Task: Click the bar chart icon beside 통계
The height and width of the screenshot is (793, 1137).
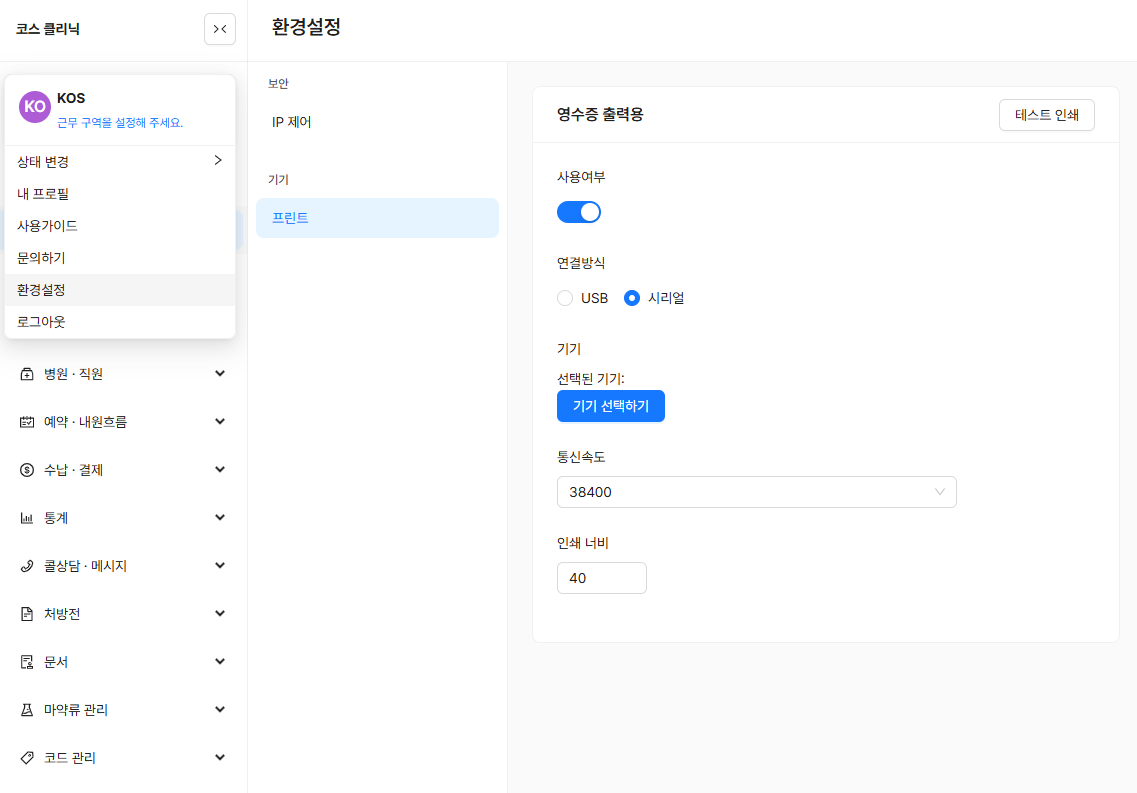Action: click(27, 518)
